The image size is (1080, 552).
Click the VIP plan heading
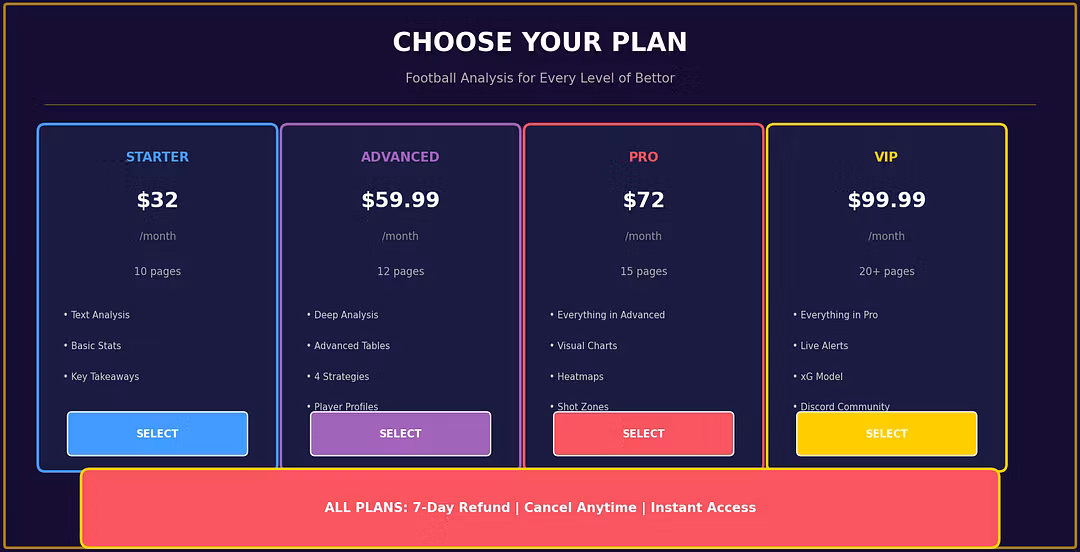(886, 157)
